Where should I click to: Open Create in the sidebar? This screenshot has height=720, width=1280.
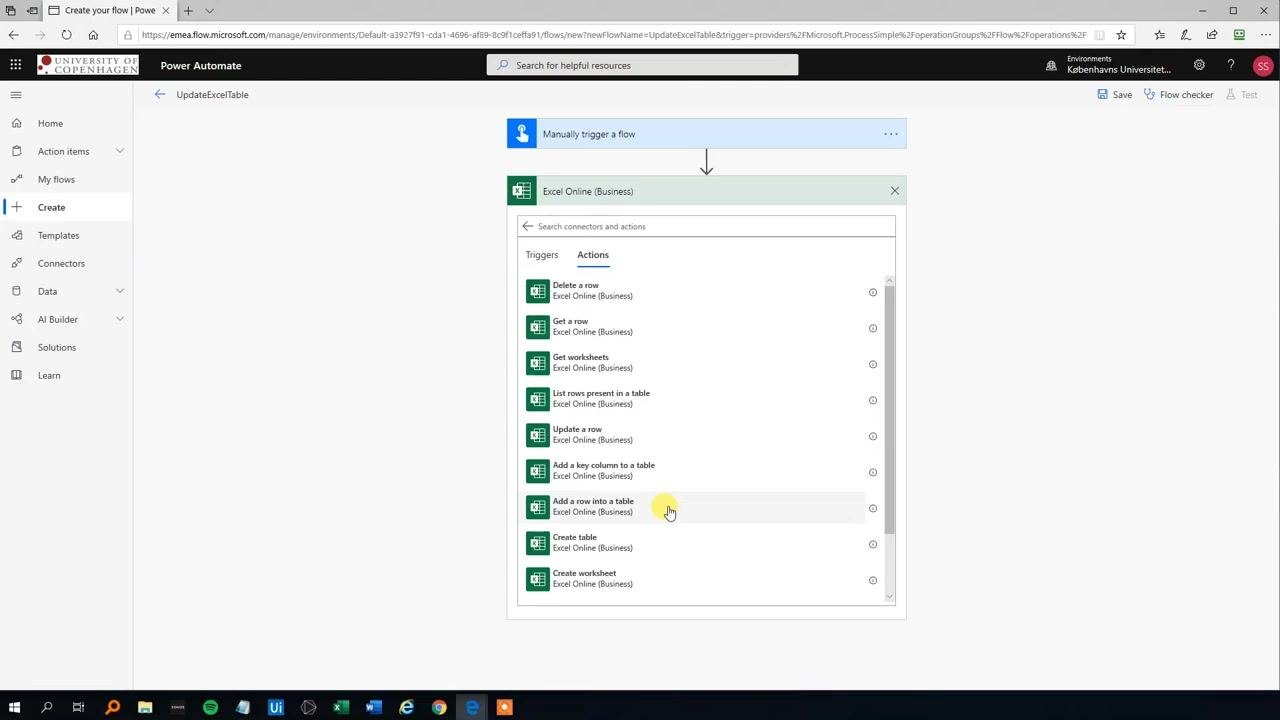[x=66, y=207]
